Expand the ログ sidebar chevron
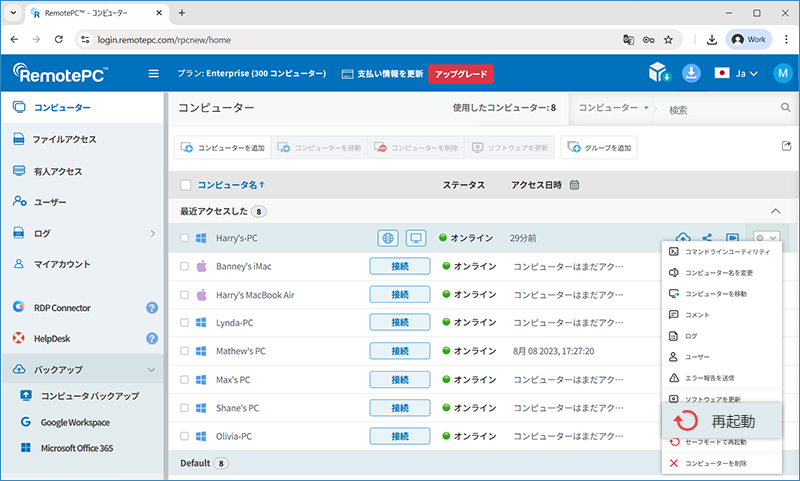 [x=153, y=233]
